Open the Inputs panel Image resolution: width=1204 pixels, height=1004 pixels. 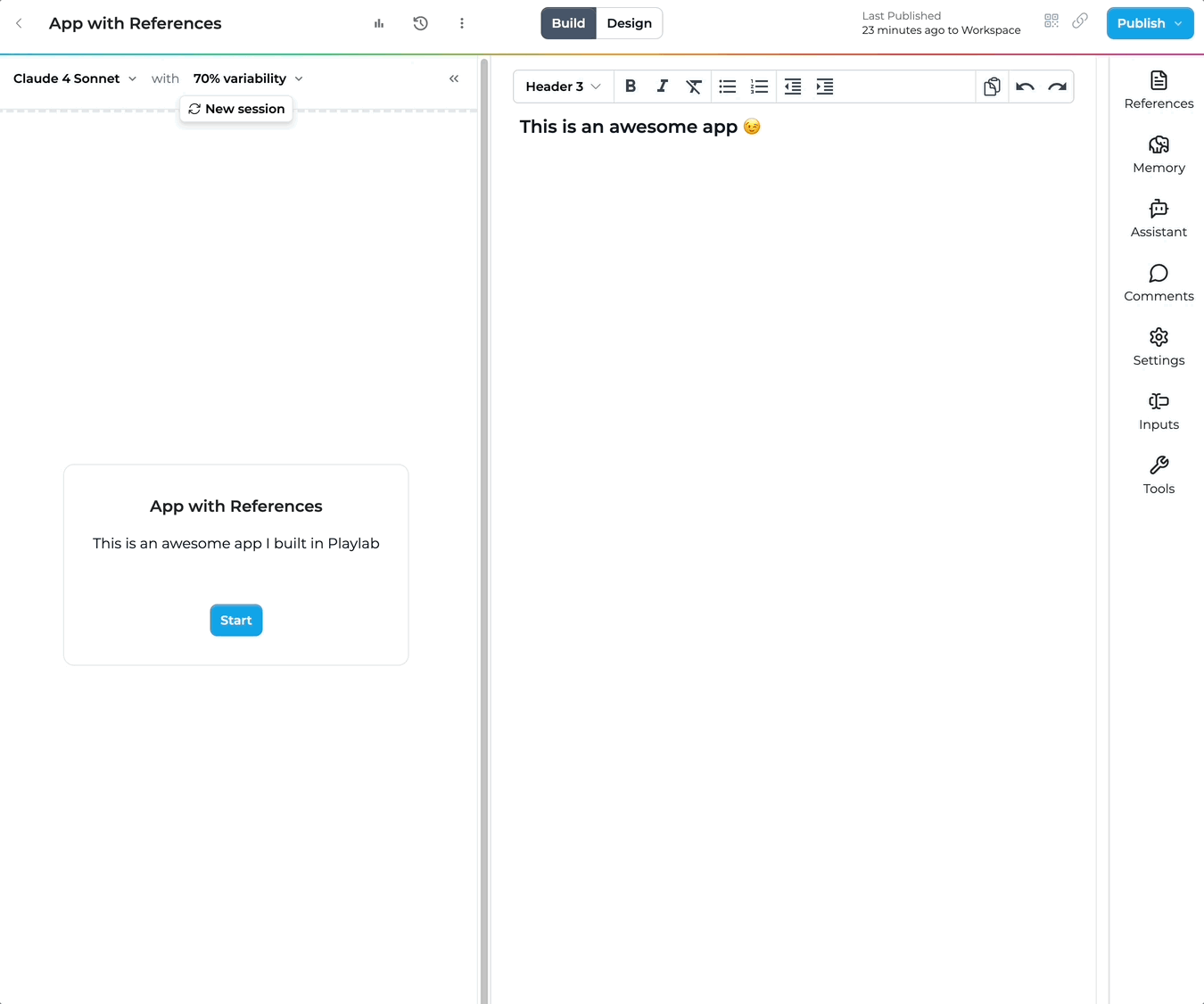coord(1159,411)
